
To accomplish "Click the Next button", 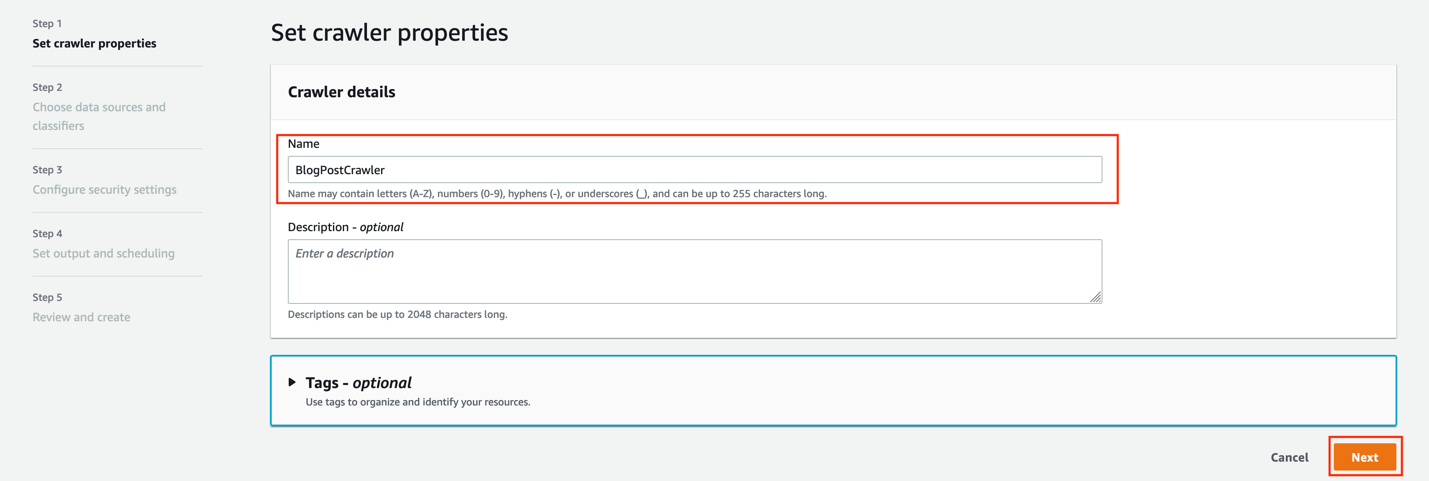I will pyautogui.click(x=1365, y=457).
